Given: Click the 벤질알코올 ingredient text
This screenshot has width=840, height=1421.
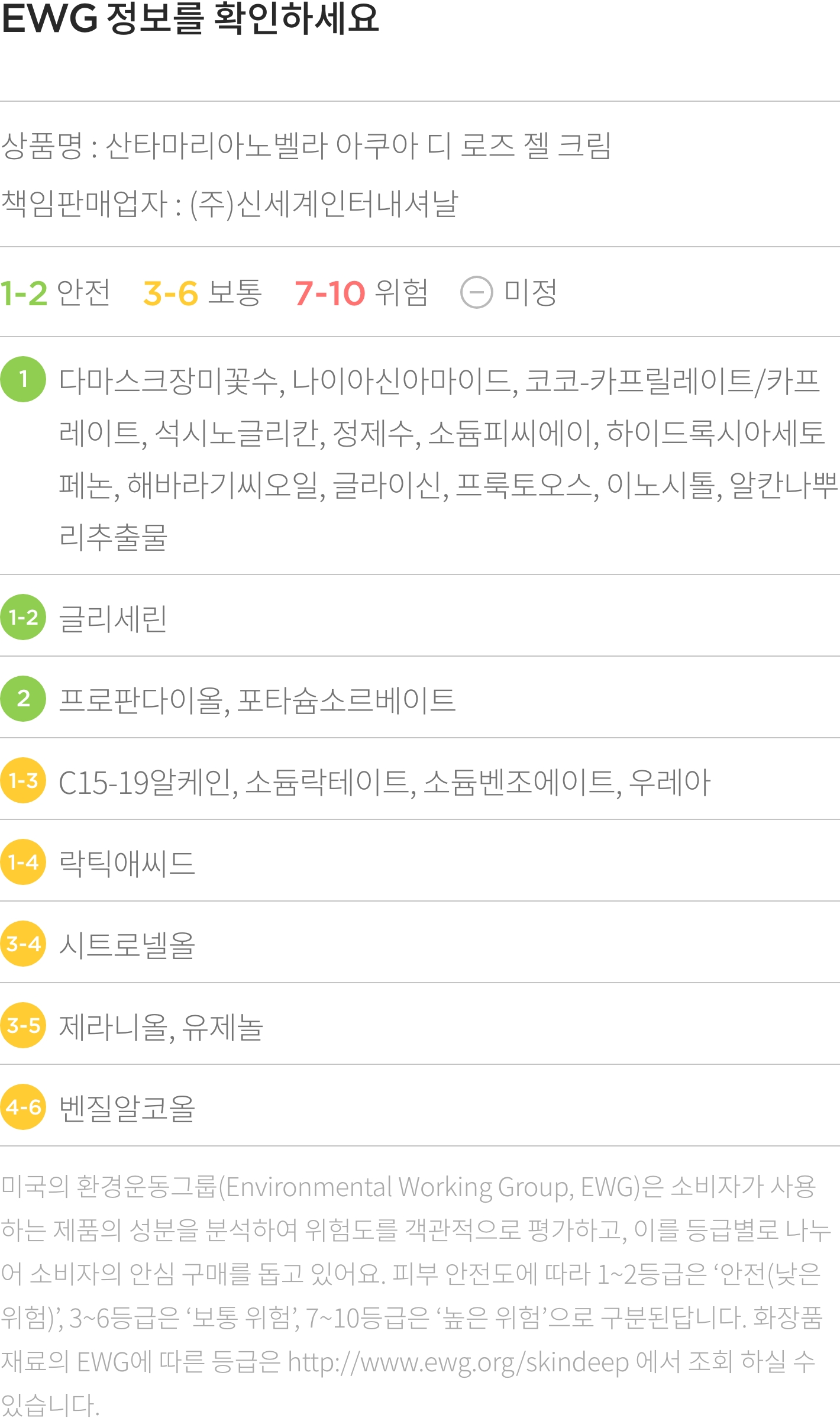Looking at the screenshot, I should (x=127, y=1109).
